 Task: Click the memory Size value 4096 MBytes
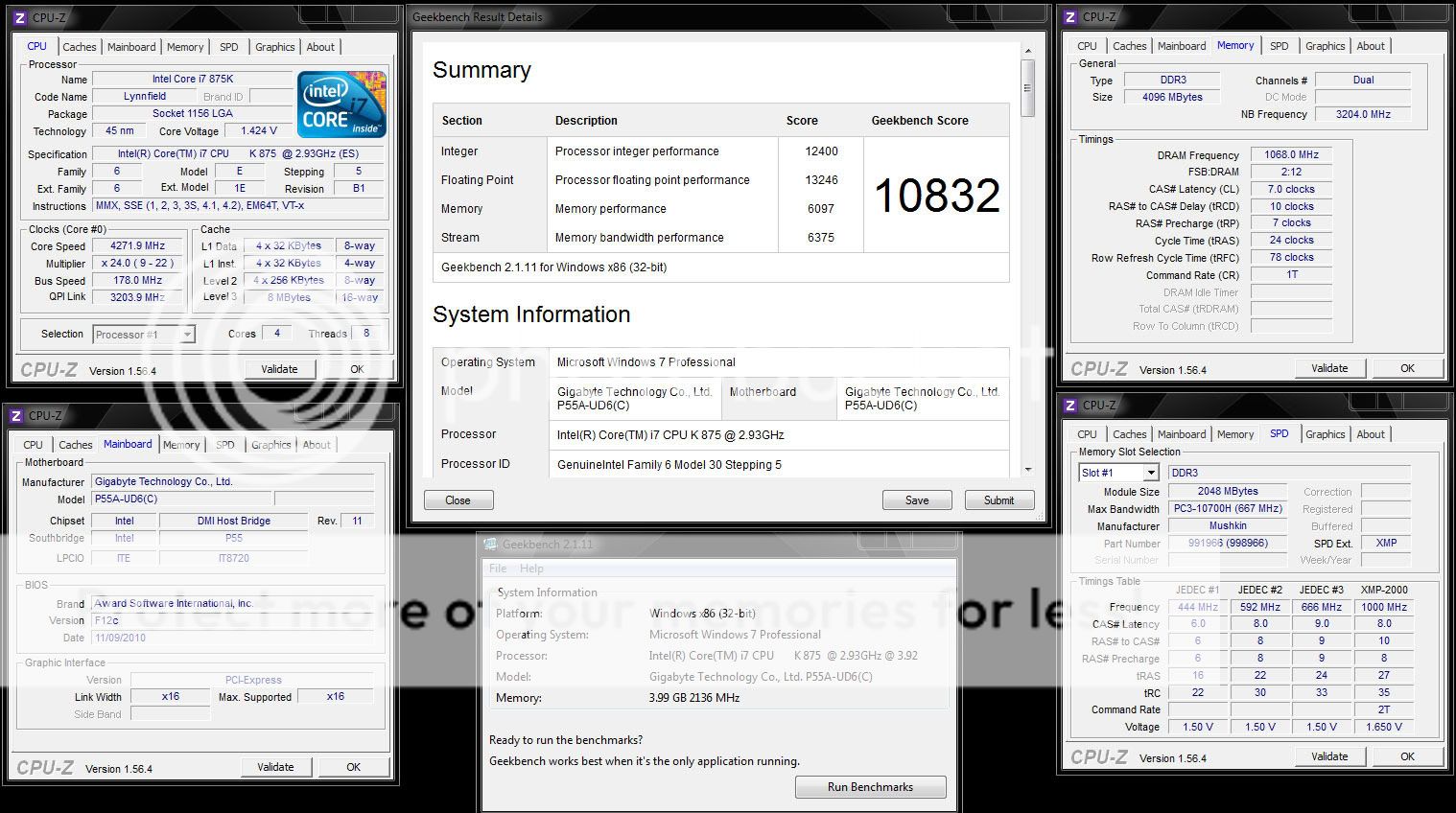point(1172,97)
